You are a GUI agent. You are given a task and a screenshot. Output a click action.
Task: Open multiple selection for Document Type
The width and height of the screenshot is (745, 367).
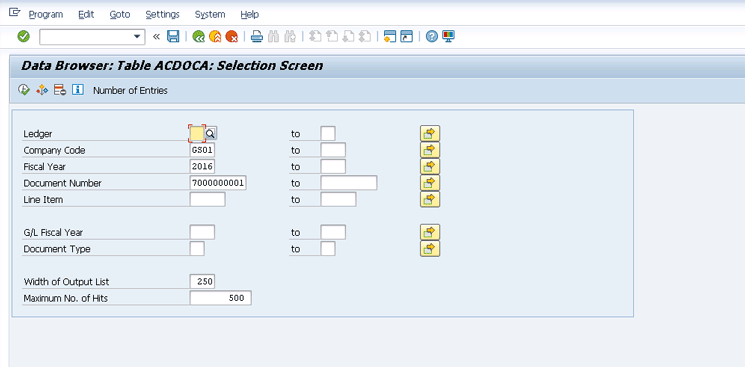430,249
